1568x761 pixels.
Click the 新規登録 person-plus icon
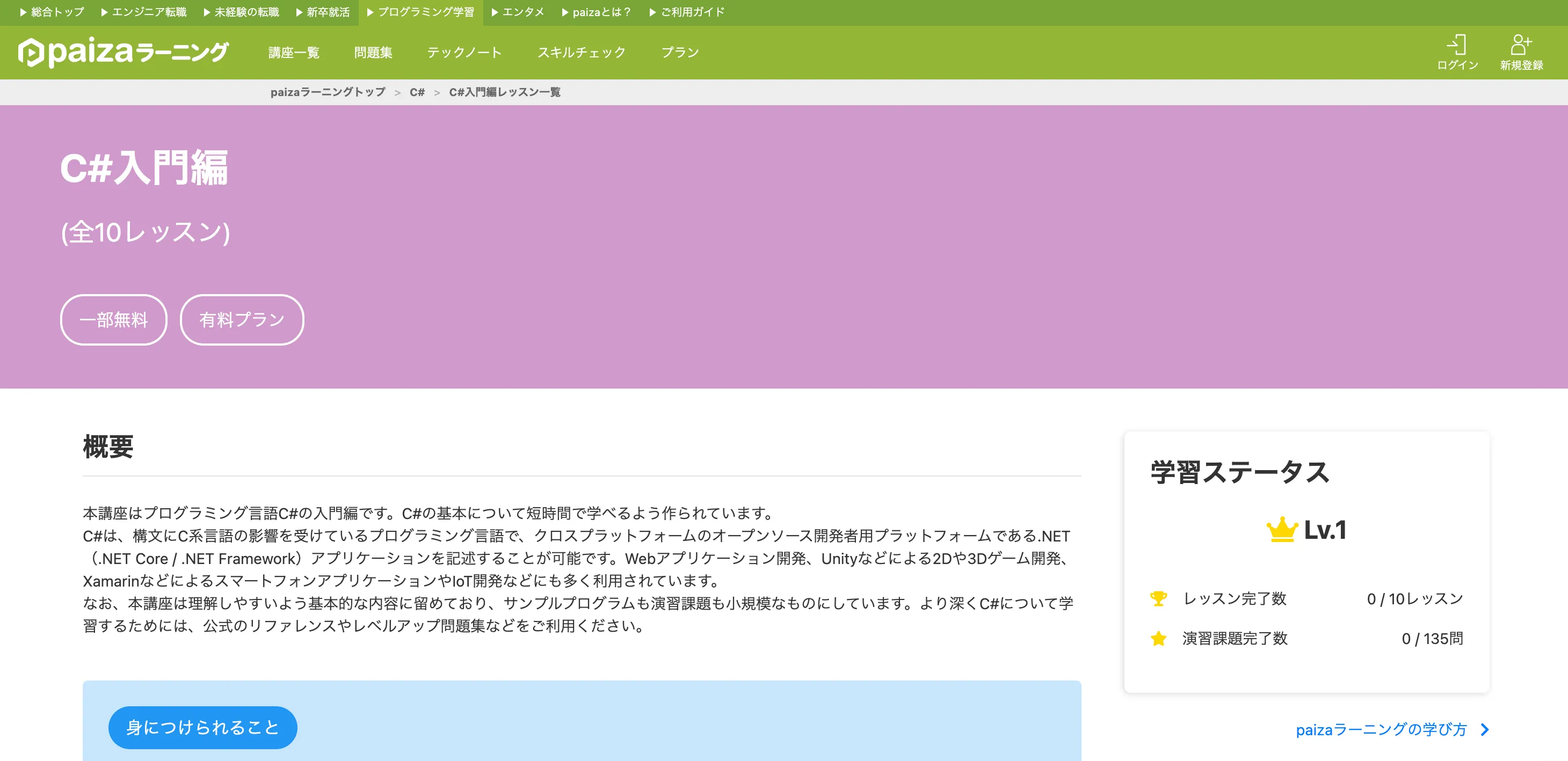1521,45
